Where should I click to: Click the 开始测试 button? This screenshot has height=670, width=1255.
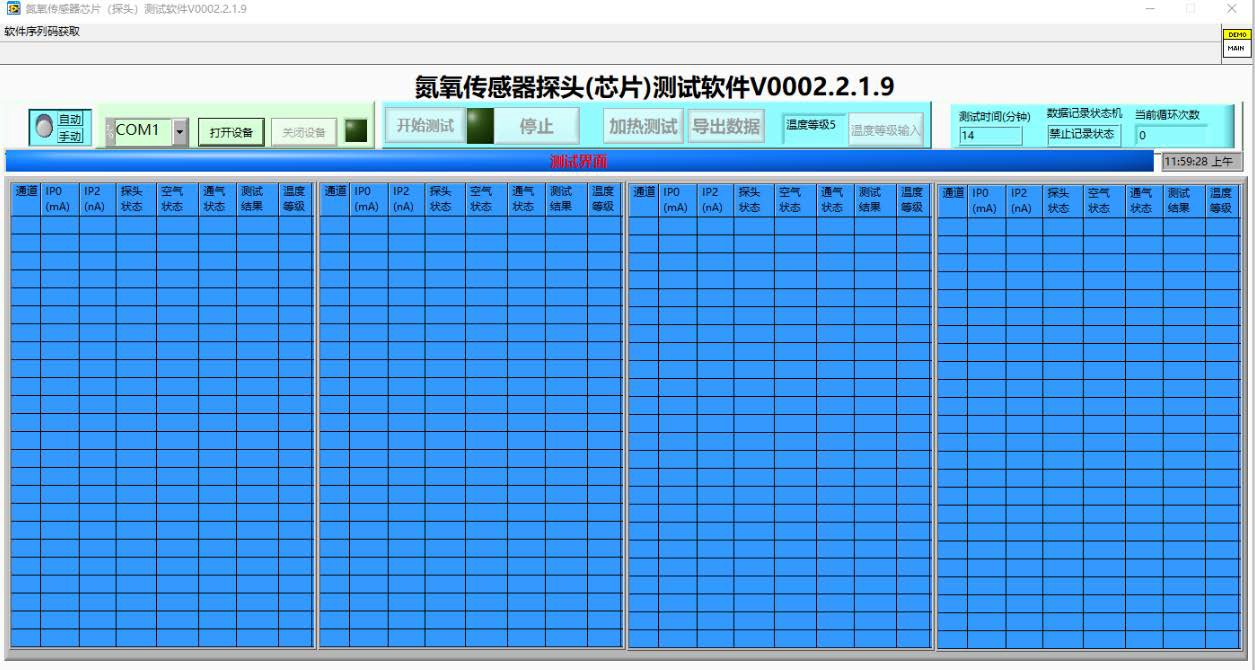coord(425,126)
